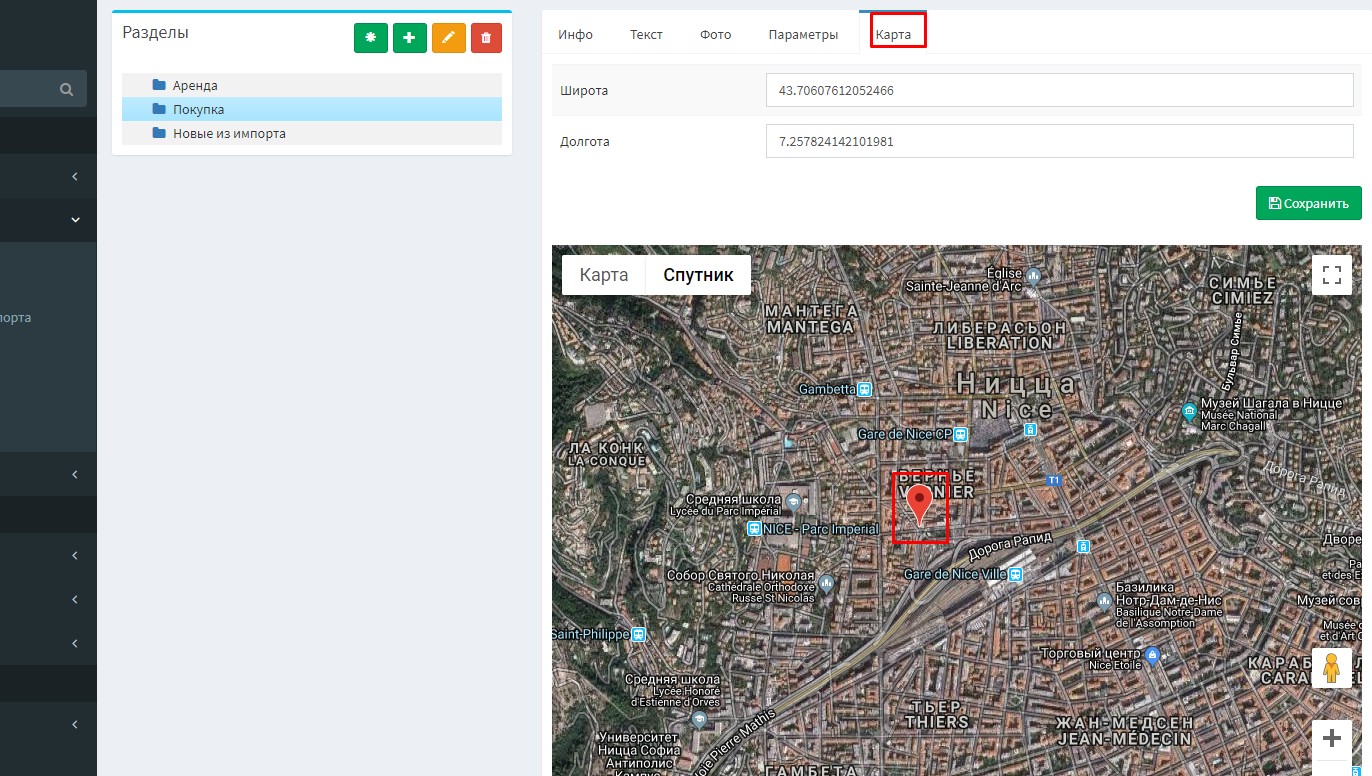Delete the section using the red trash button
Screen dimensions: 1372x776
(x=486, y=38)
